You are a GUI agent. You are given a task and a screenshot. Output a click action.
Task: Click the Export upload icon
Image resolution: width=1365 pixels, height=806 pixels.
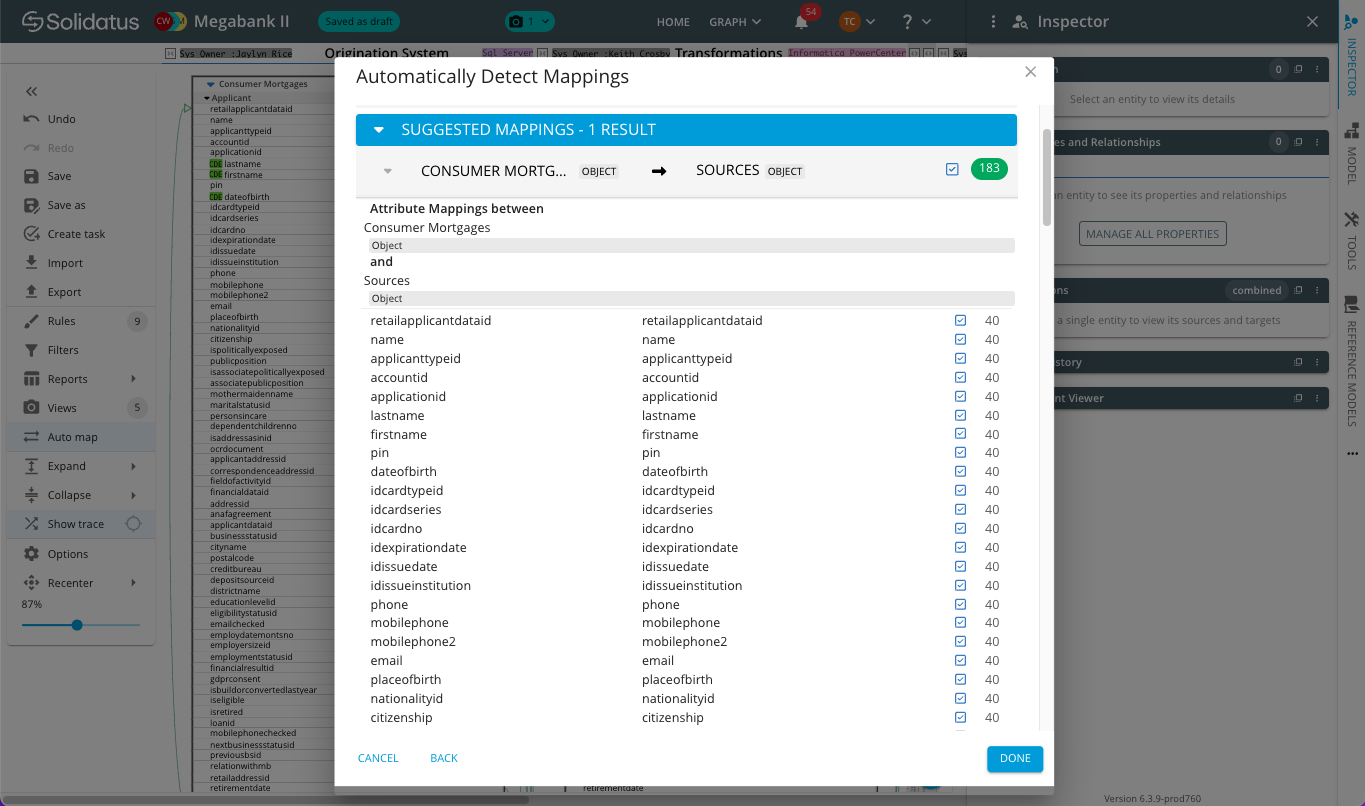coord(31,292)
